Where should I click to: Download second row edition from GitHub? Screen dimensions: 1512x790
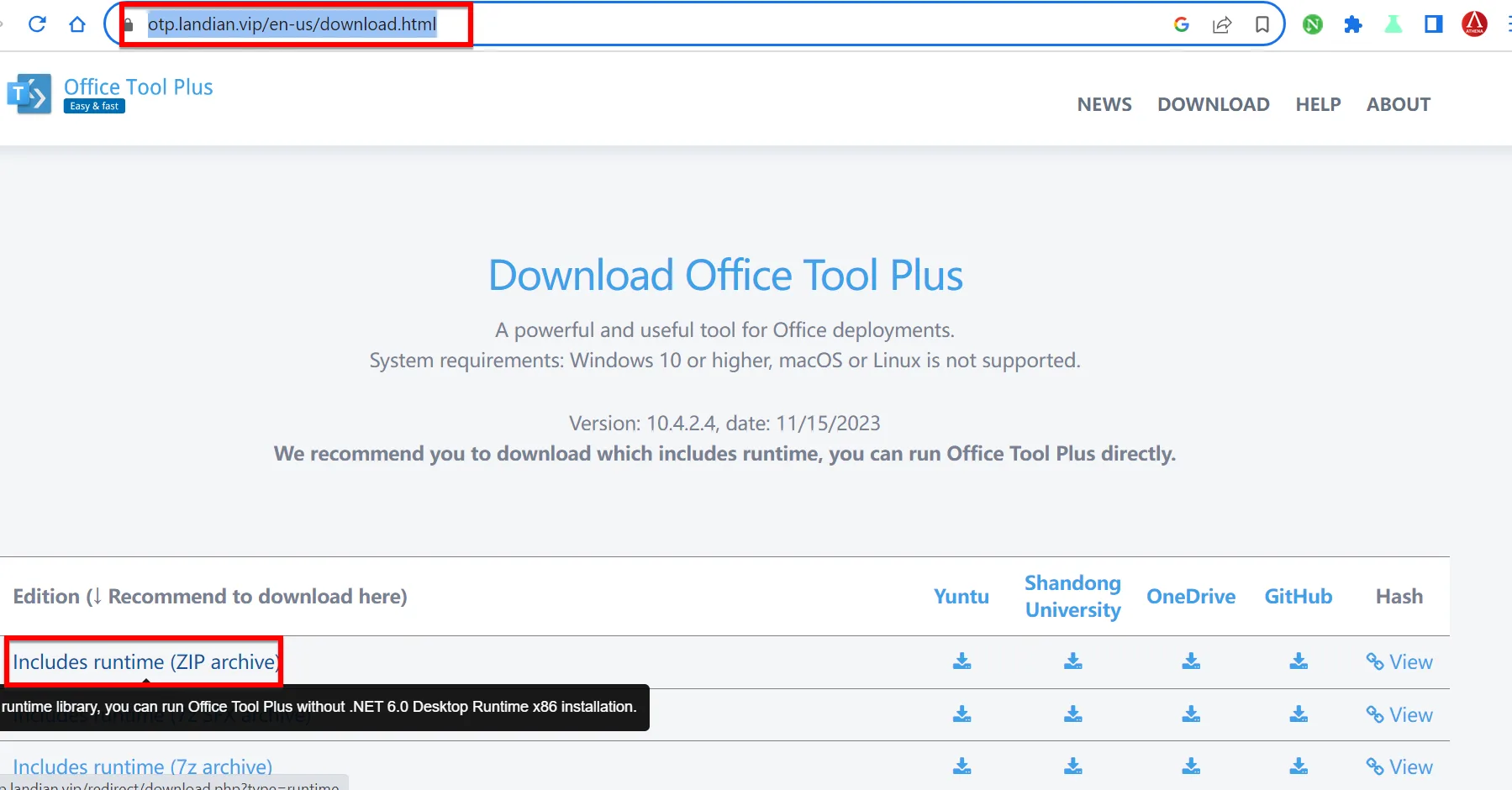pos(1299,714)
